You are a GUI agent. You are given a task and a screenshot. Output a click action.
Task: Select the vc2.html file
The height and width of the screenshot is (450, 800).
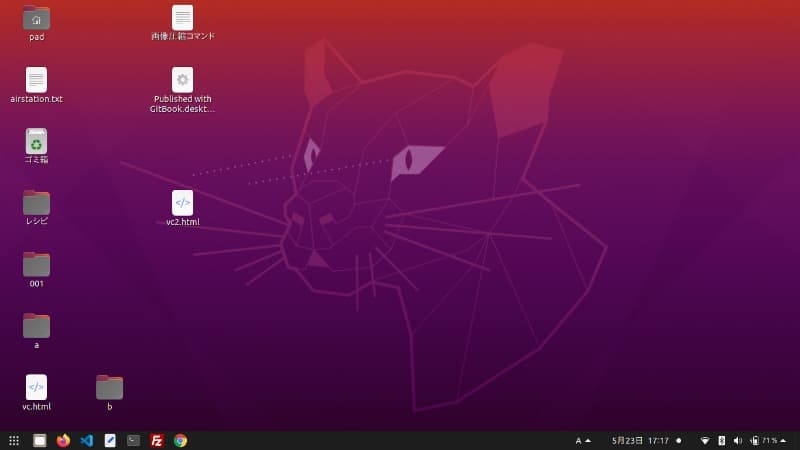[183, 208]
